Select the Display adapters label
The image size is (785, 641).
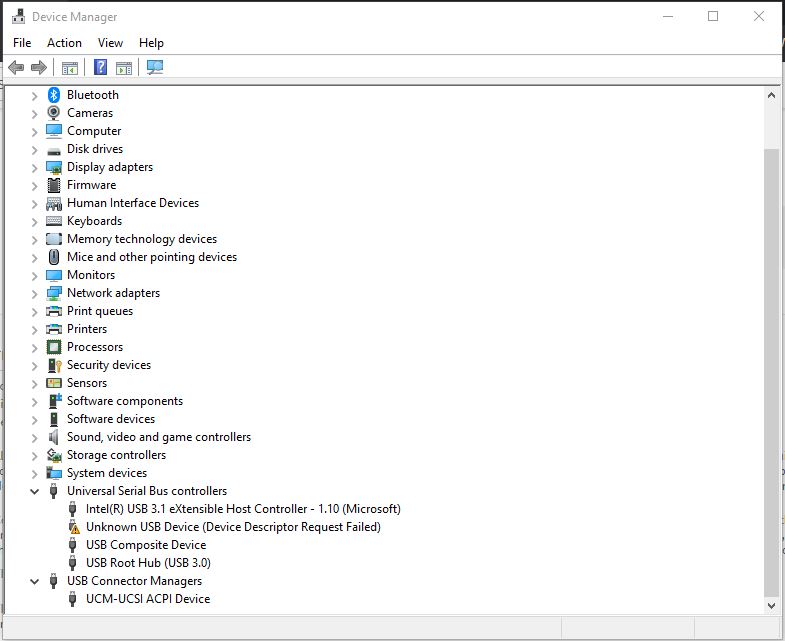[110, 167]
